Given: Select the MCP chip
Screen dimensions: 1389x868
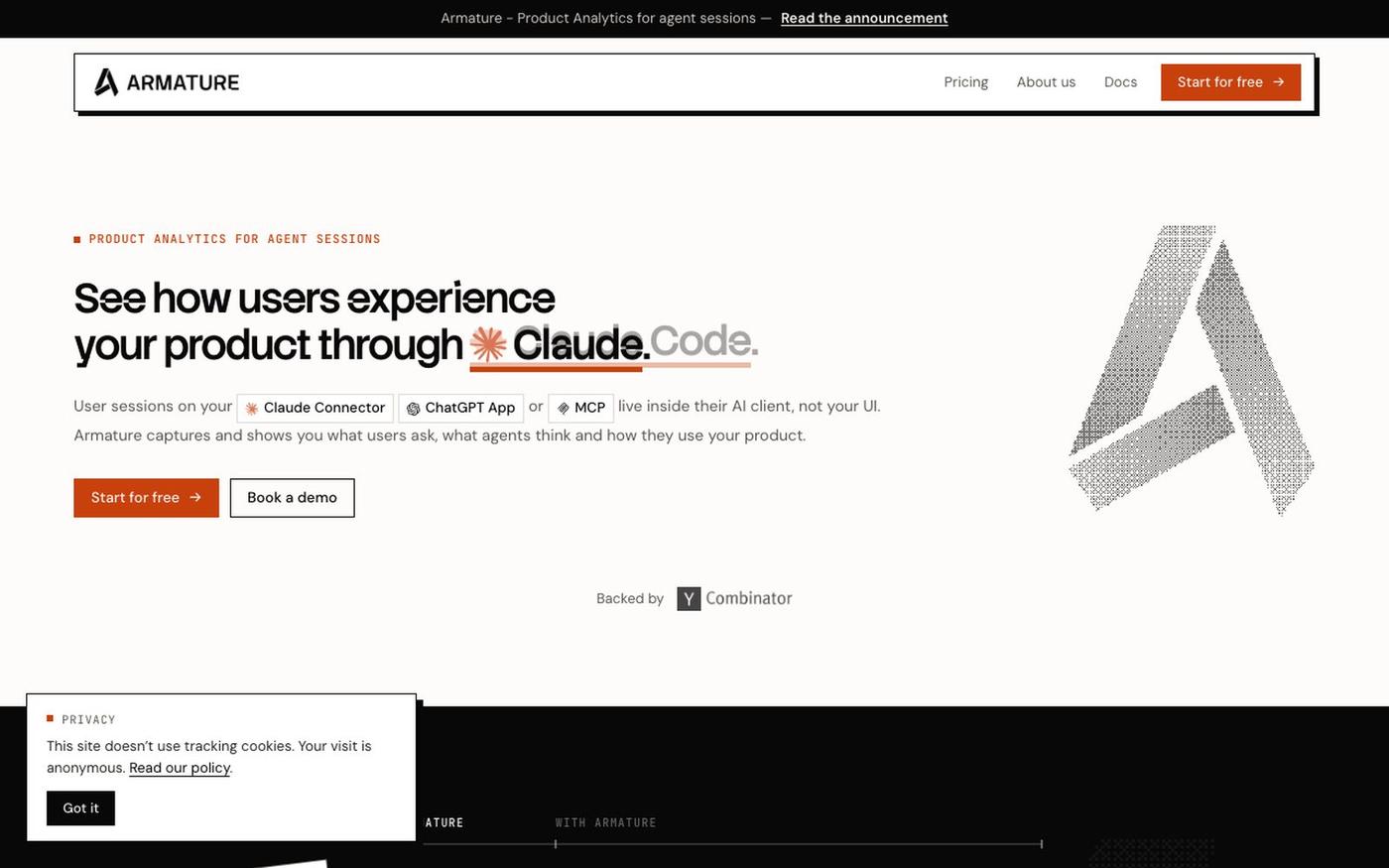Looking at the screenshot, I should click(580, 408).
